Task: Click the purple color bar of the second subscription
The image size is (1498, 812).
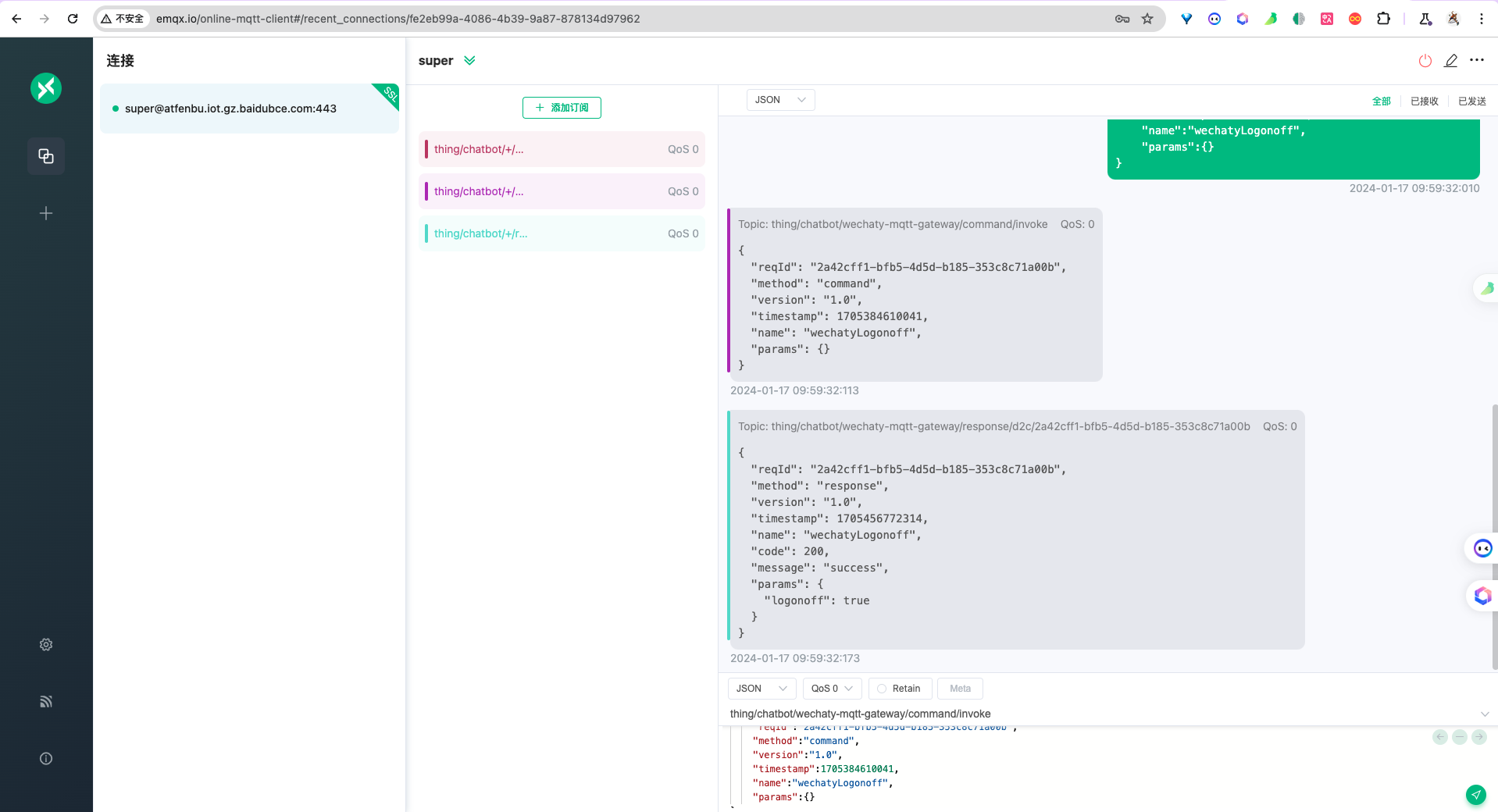Action: (426, 191)
